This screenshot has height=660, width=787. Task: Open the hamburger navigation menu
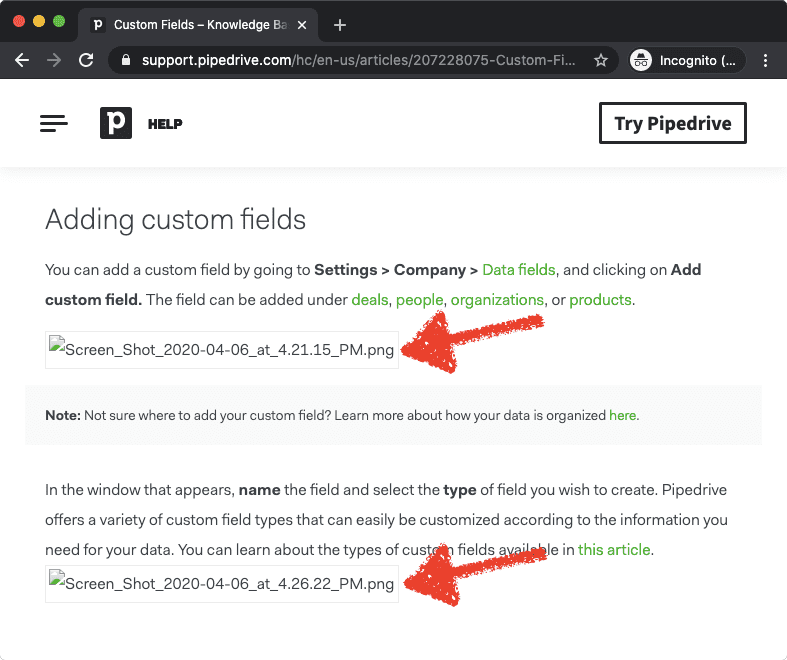click(x=54, y=123)
